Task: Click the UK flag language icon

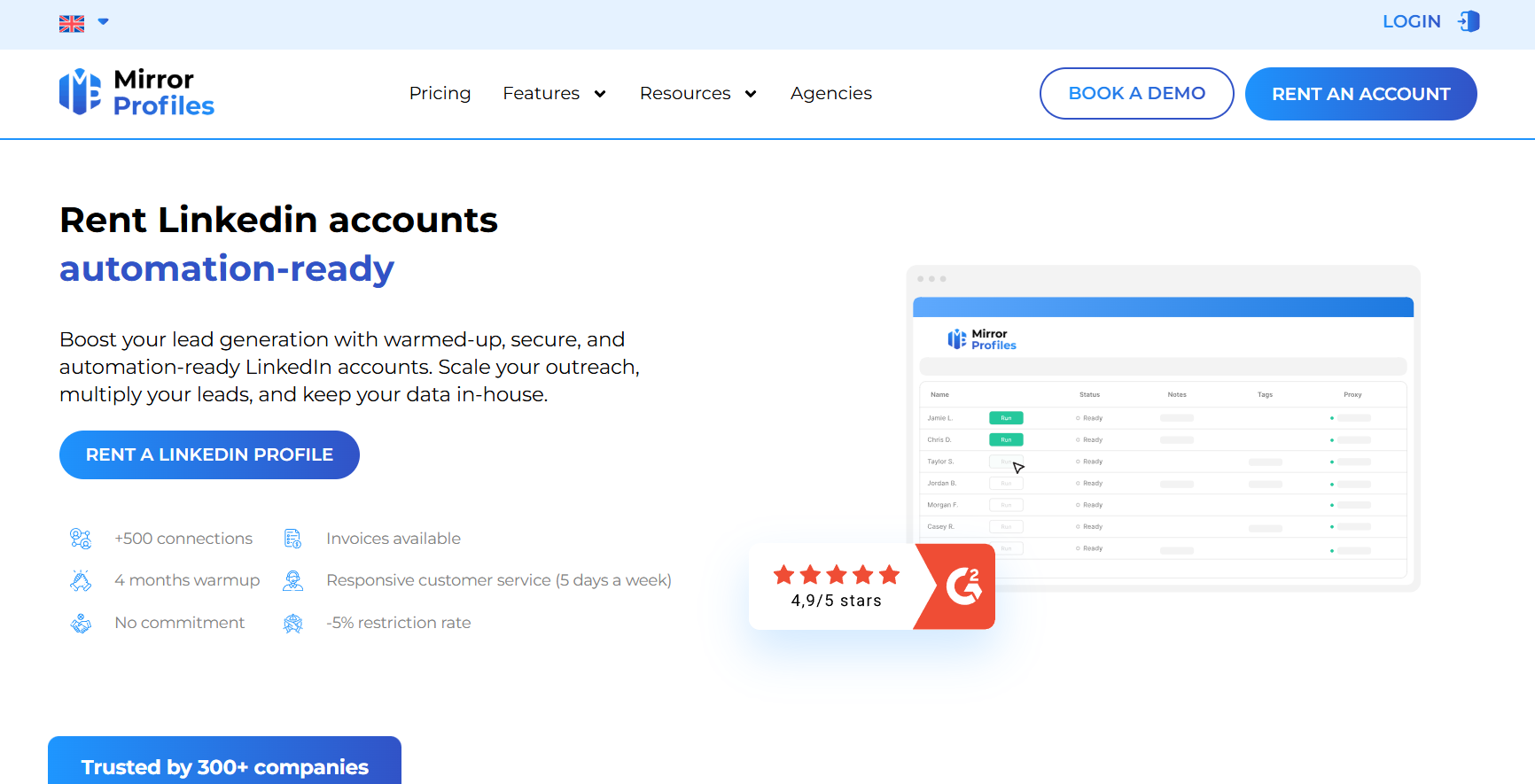Action: 72,24
